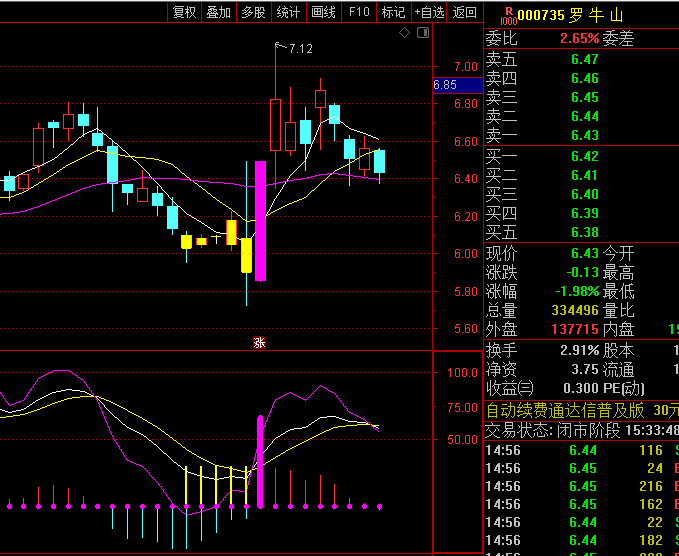Click the red 涨 marker icon
The image size is (679, 556).
(259, 343)
